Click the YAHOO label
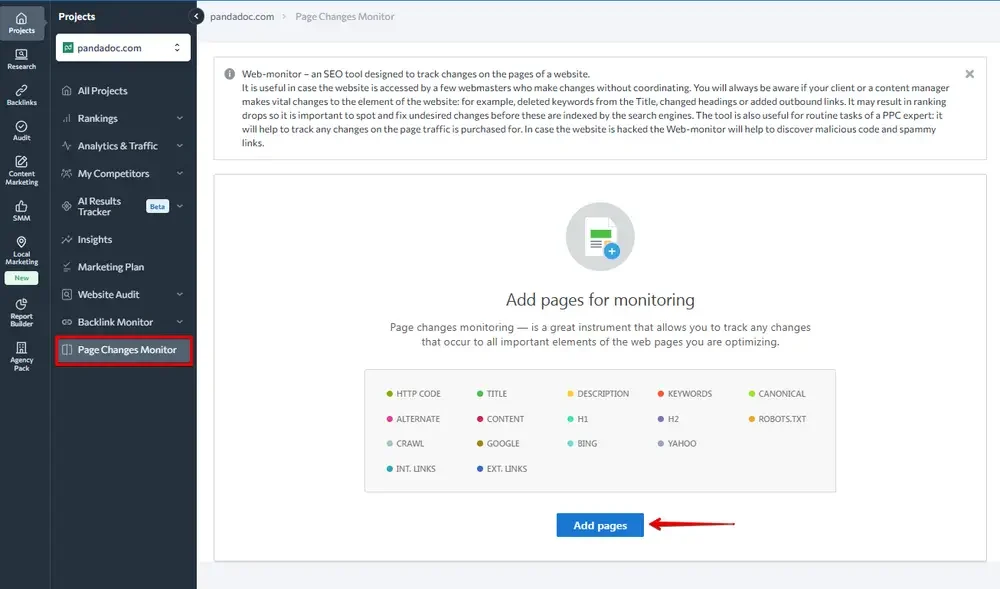 (x=682, y=444)
